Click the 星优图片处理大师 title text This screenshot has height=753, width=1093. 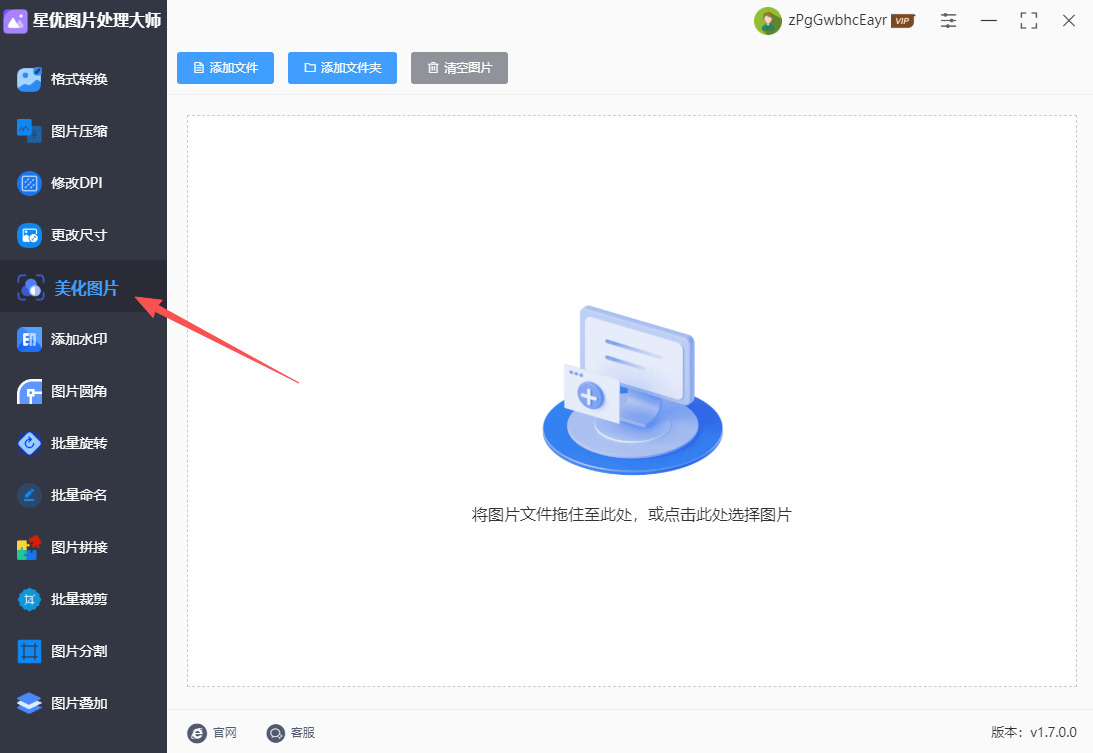pyautogui.click(x=97, y=20)
